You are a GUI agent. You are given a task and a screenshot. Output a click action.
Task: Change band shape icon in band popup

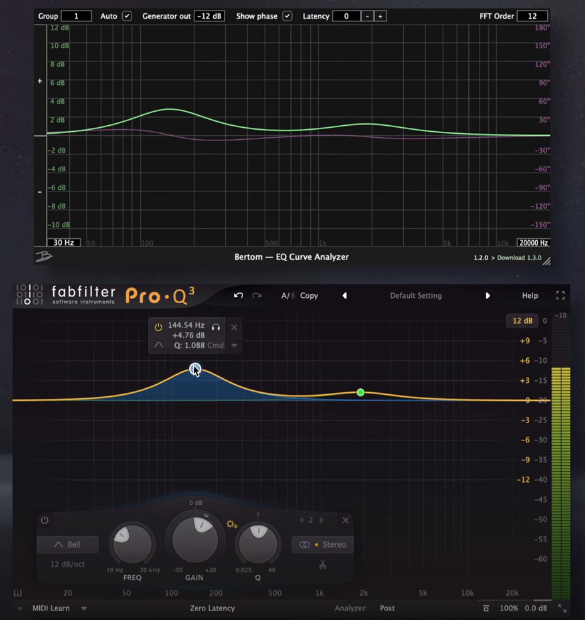coord(159,345)
